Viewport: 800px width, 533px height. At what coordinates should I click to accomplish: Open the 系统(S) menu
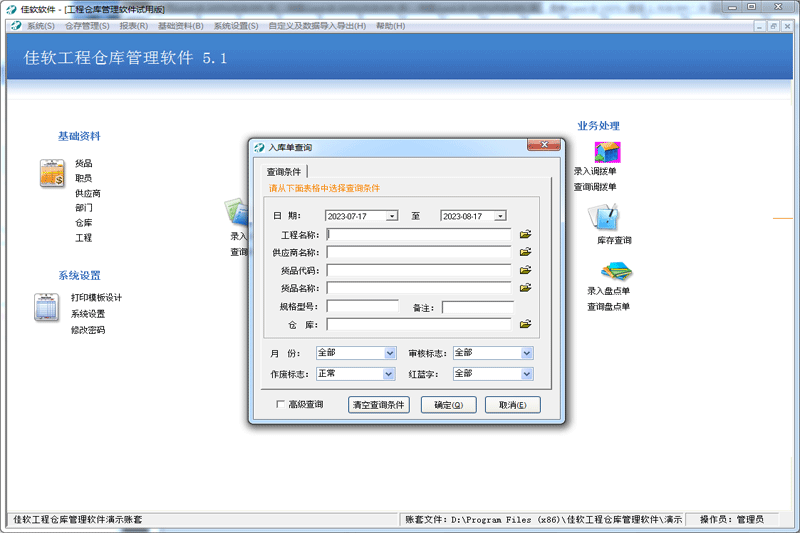click(x=41, y=26)
